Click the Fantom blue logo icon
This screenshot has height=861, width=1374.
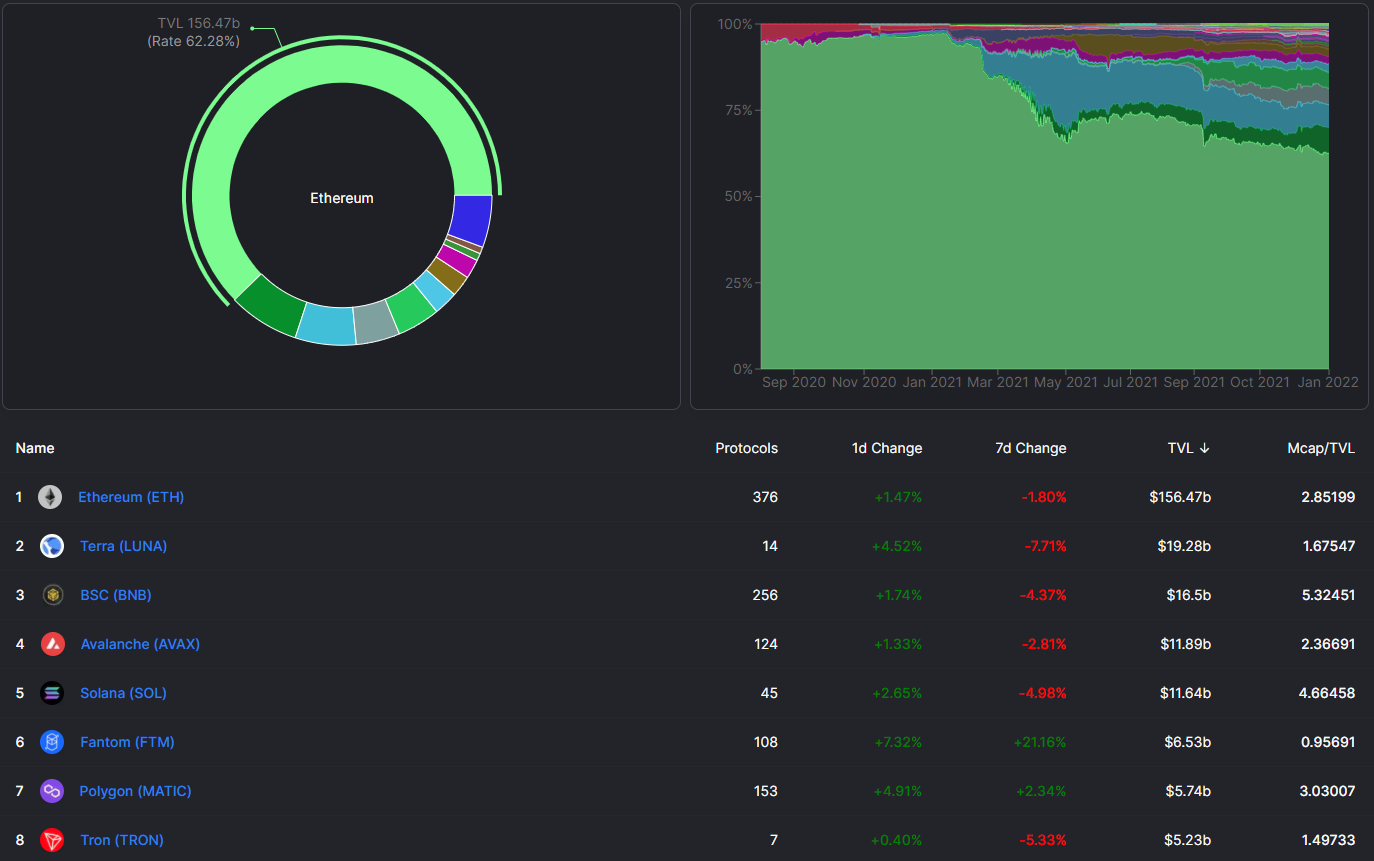52,742
